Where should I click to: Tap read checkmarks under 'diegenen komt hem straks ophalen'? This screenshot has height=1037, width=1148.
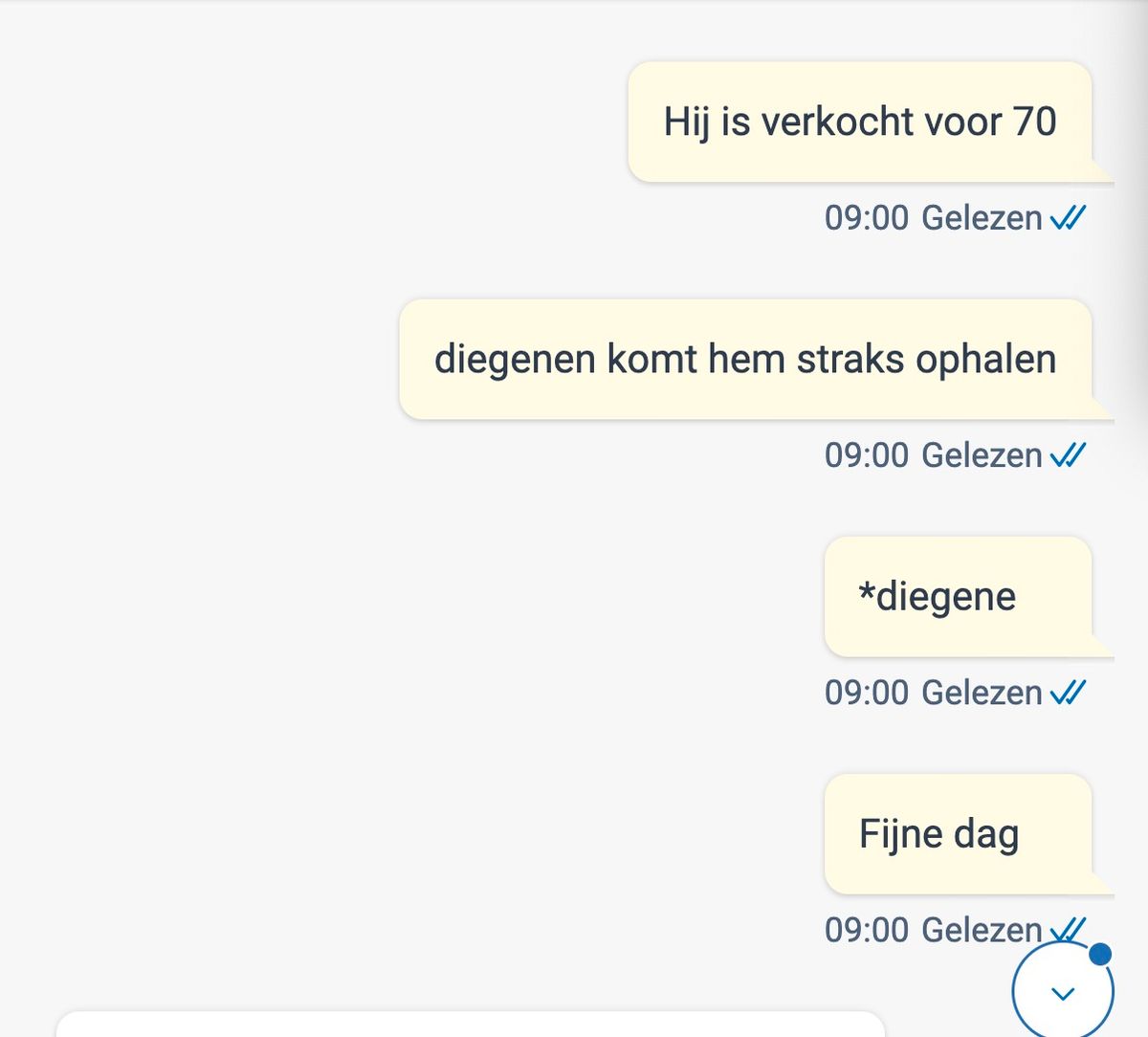1068,455
